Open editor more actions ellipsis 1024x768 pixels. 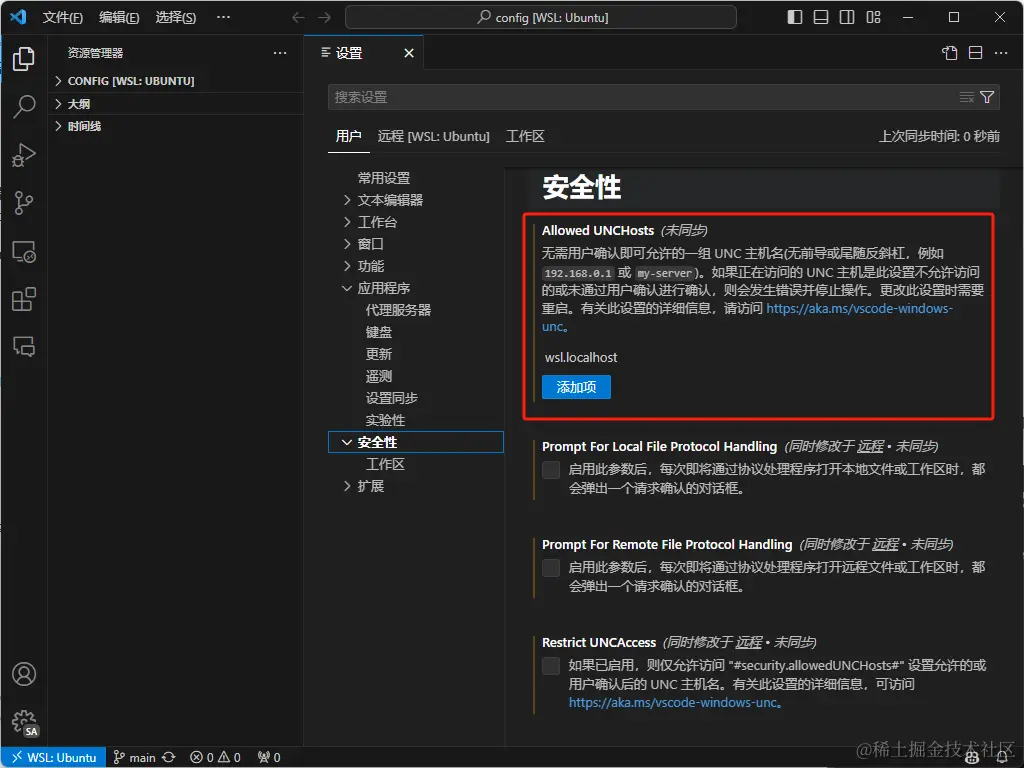coord(1001,53)
